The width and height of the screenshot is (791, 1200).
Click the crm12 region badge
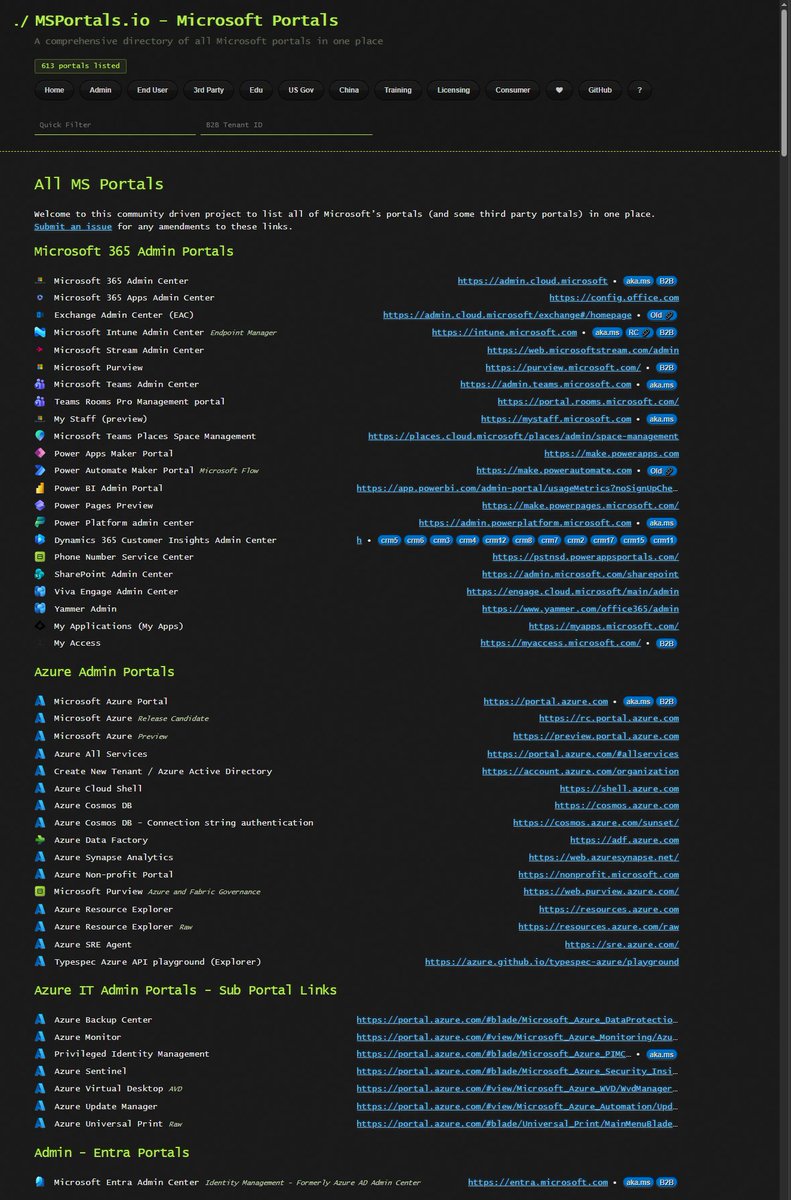coord(495,540)
